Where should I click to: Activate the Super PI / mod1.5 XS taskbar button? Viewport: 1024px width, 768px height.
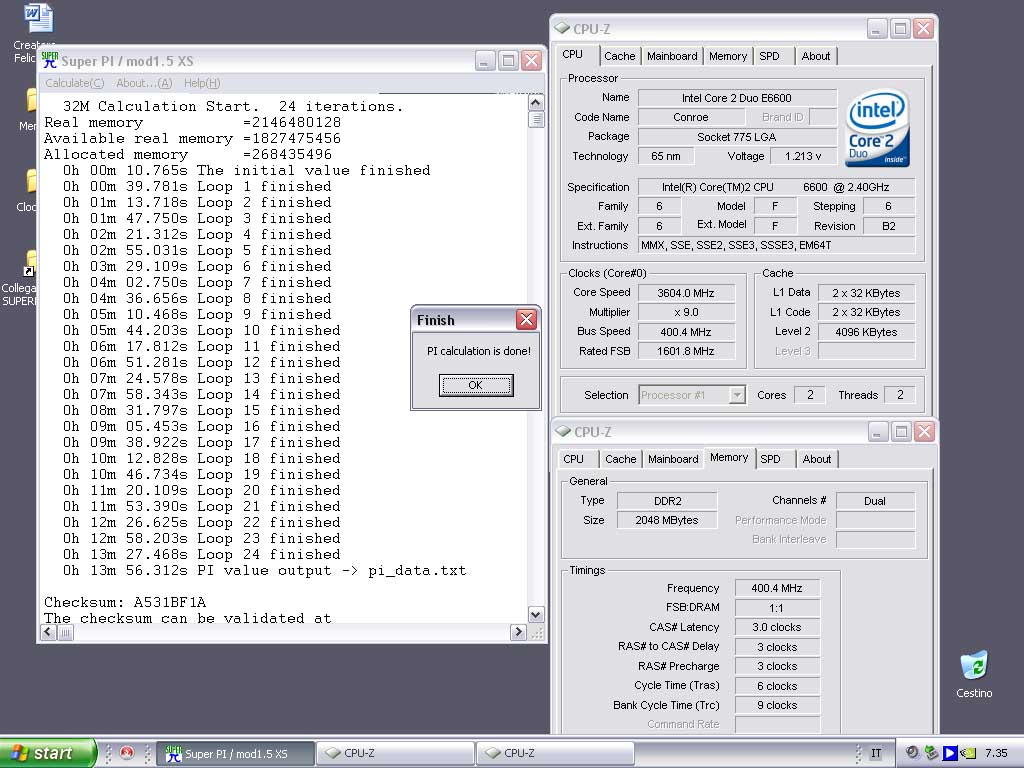(235, 753)
